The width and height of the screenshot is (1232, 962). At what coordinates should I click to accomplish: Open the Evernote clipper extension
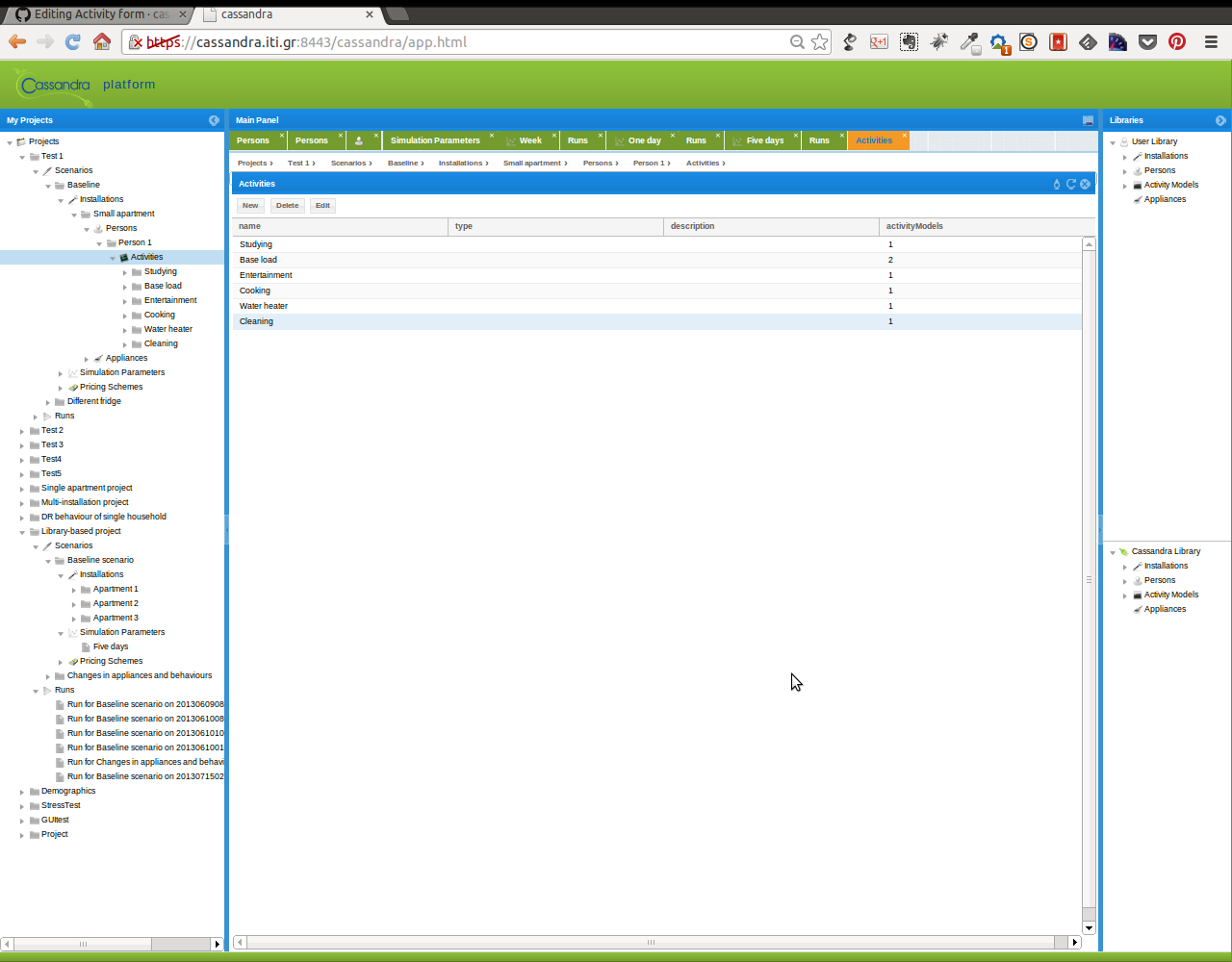pos(909,42)
